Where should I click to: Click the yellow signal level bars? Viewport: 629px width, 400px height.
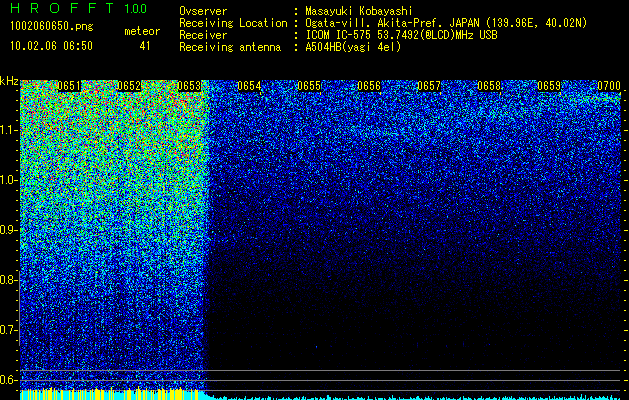click(110, 394)
